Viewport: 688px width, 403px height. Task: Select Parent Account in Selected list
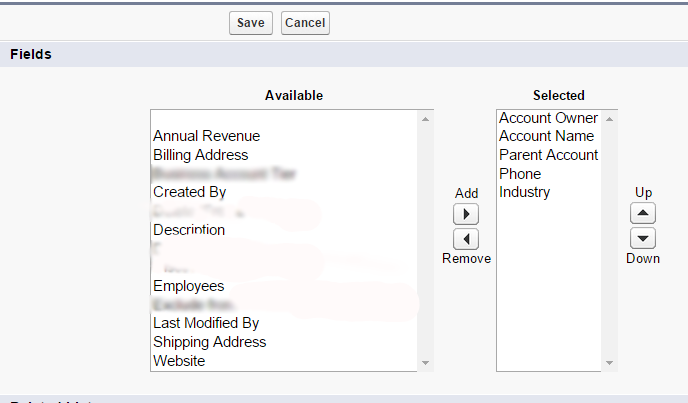[x=548, y=155]
